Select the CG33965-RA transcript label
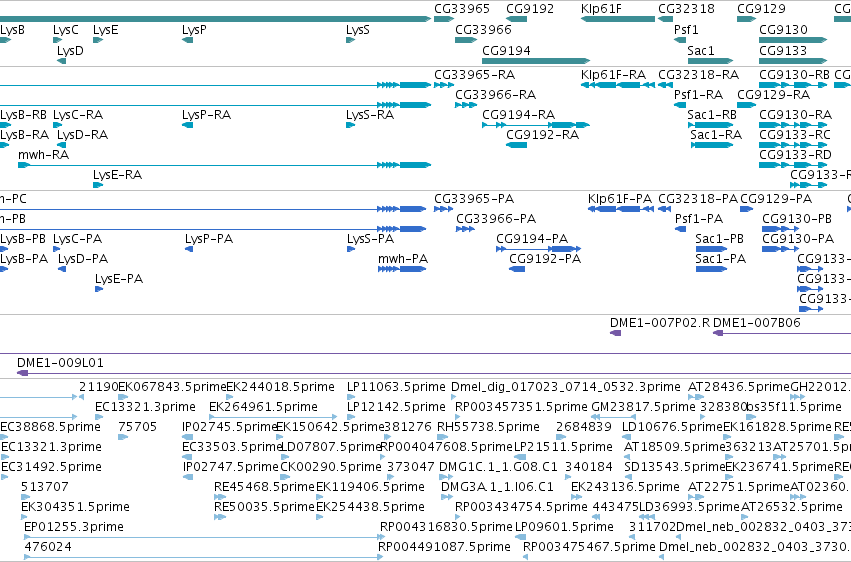The image size is (851, 562). click(474, 75)
